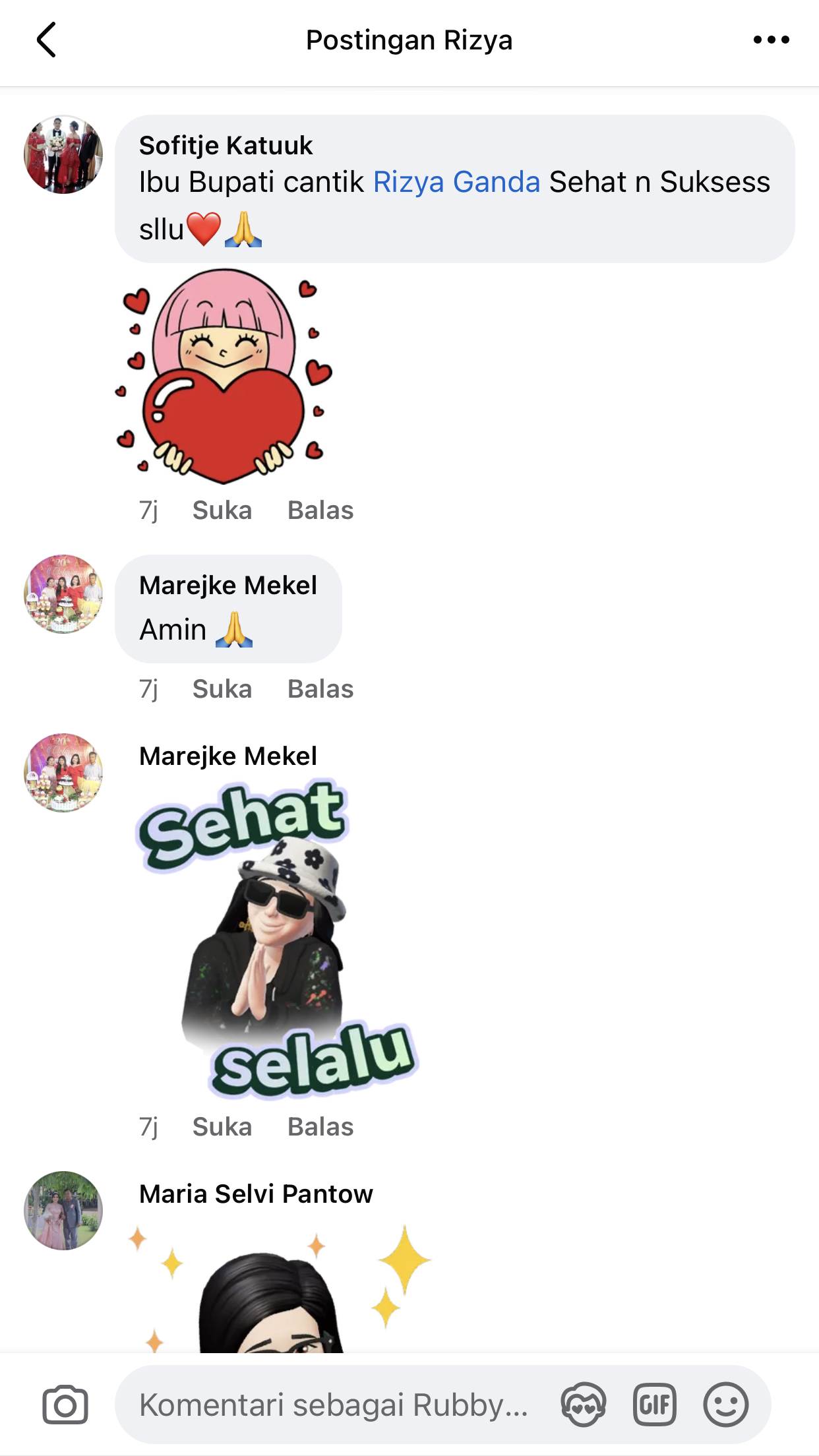
Task: Open Maria Selvi Pantow's profile name
Action: click(x=256, y=1194)
